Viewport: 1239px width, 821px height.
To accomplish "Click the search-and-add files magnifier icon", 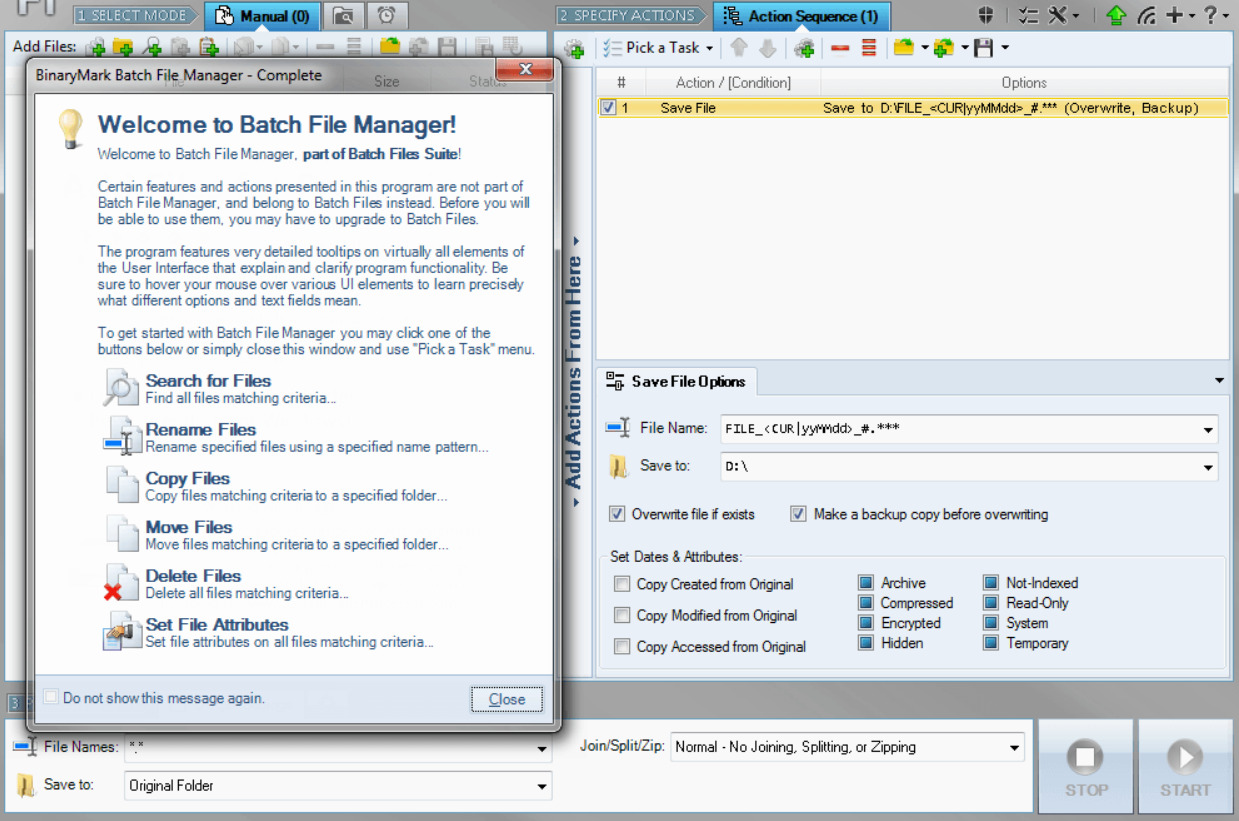I will tap(152, 47).
